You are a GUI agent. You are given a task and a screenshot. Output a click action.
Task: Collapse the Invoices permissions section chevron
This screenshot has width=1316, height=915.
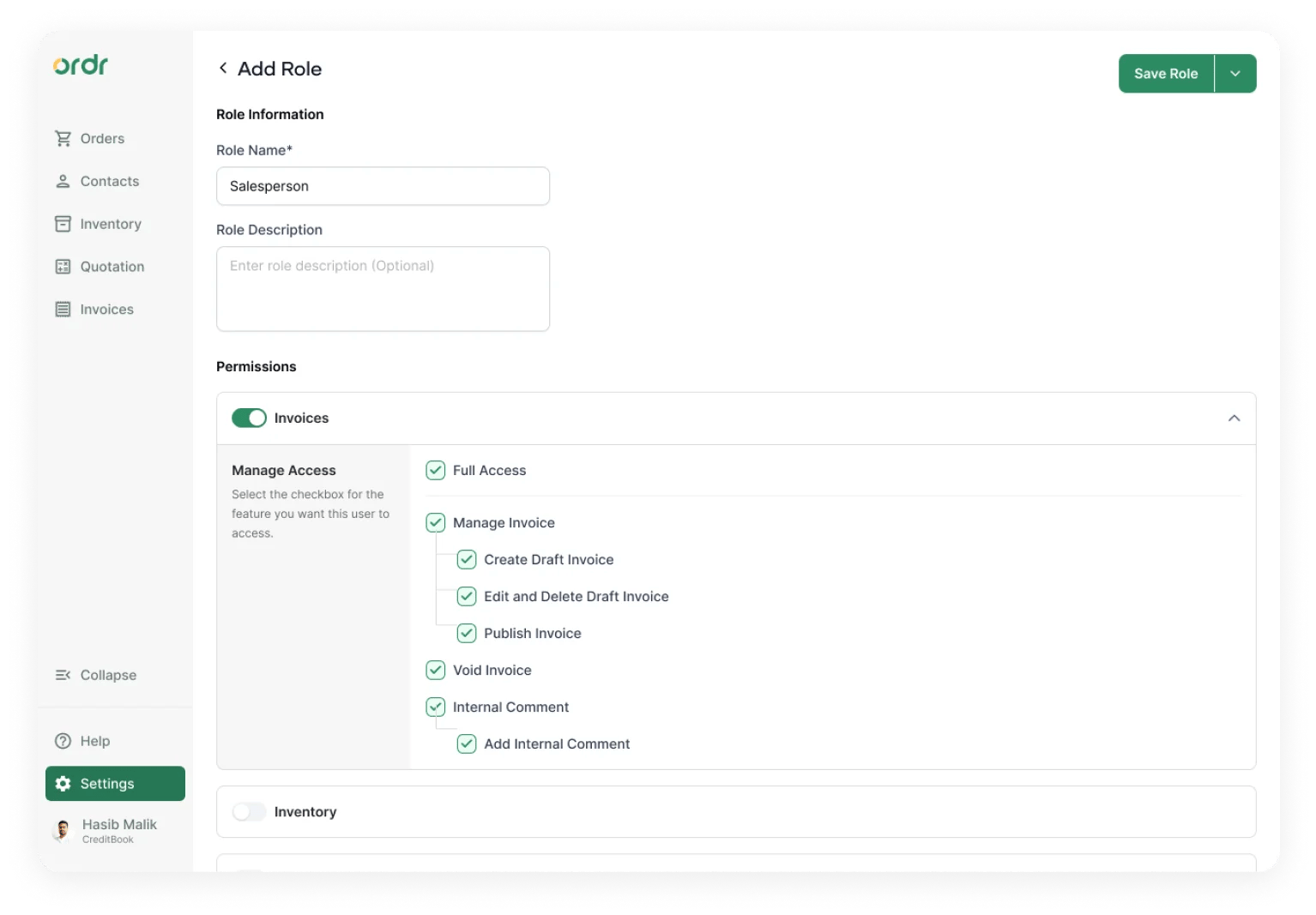tap(1234, 418)
